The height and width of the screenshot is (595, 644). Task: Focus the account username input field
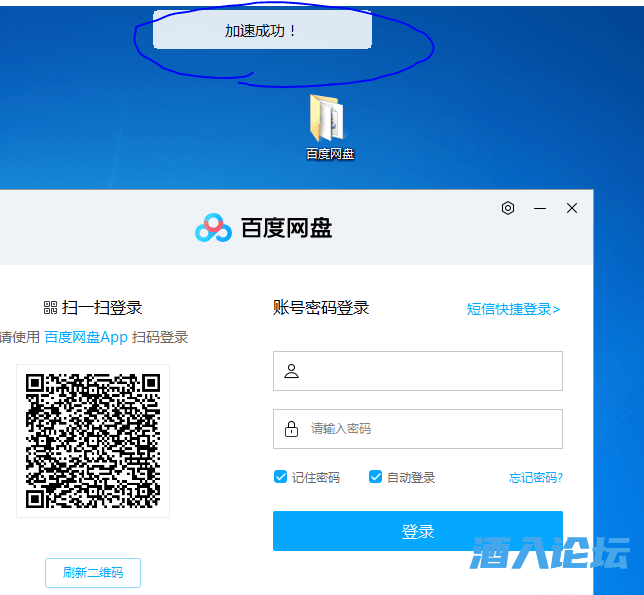point(418,371)
